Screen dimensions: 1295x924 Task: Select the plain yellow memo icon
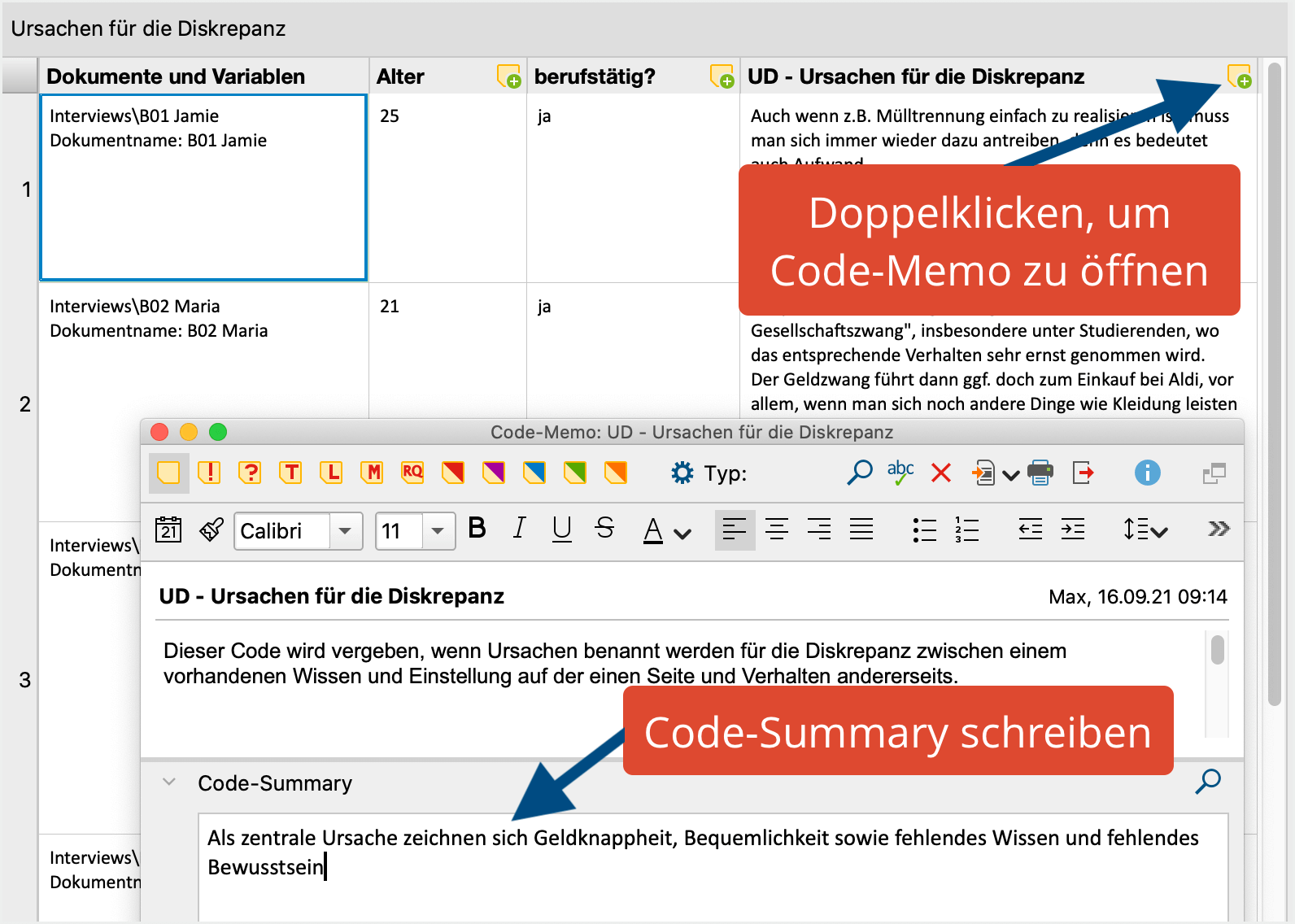tap(168, 473)
